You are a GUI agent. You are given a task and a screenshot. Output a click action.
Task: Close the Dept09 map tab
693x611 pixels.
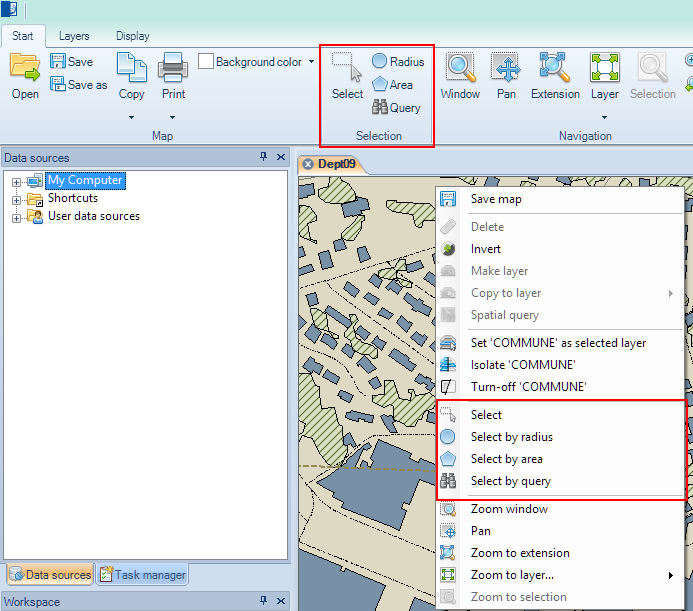pyautogui.click(x=308, y=164)
